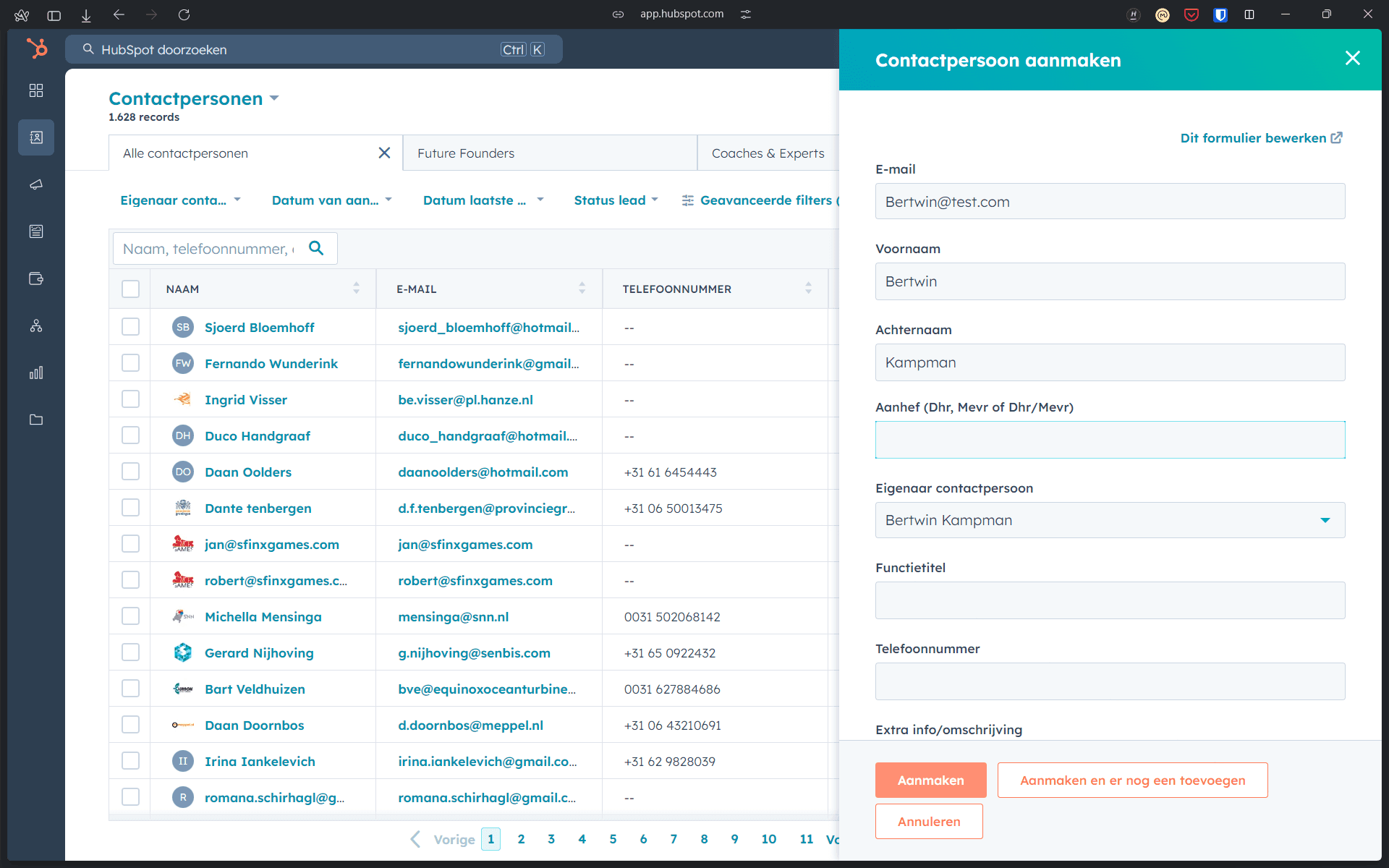
Task: Check the Daan Oolders row checkbox
Action: pyautogui.click(x=130, y=472)
